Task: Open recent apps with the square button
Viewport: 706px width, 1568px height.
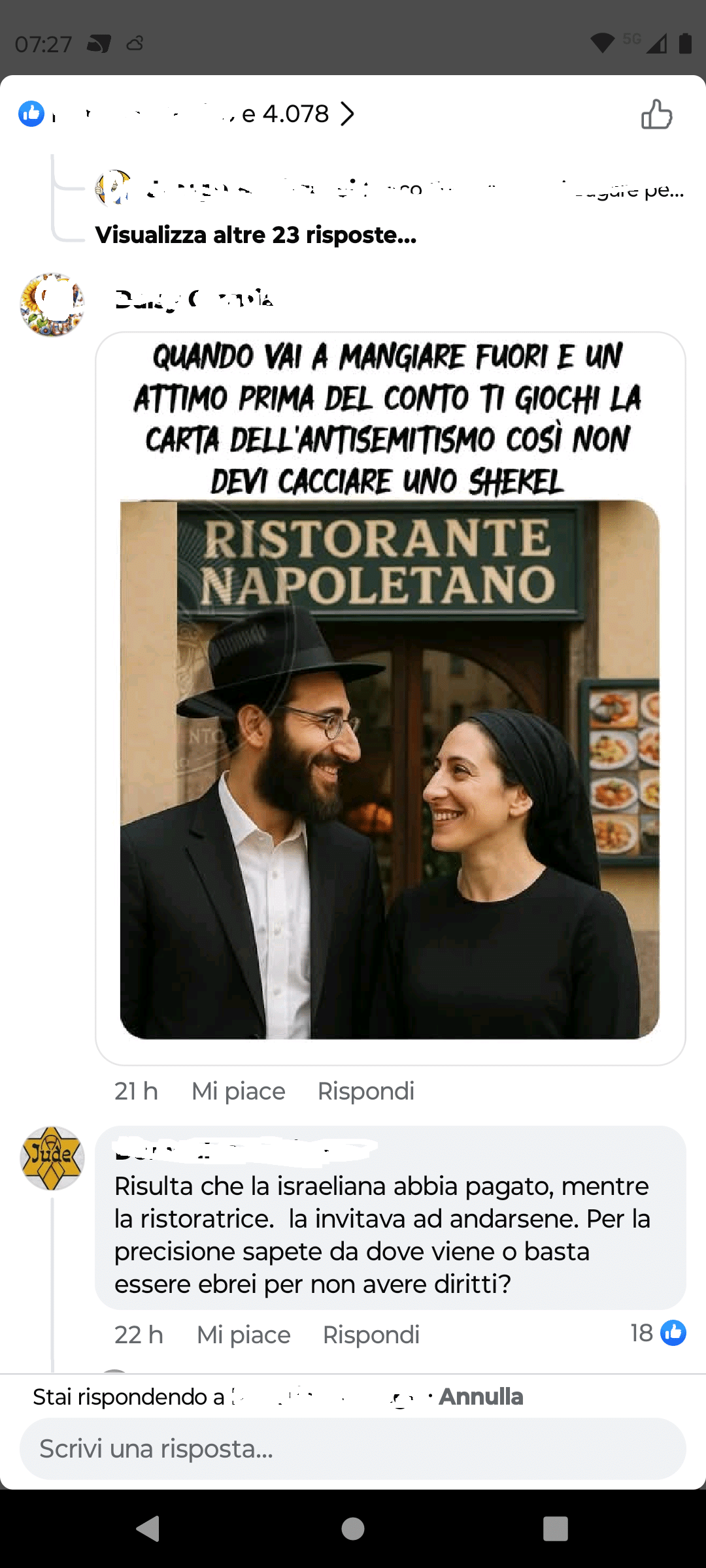Action: [555, 1529]
